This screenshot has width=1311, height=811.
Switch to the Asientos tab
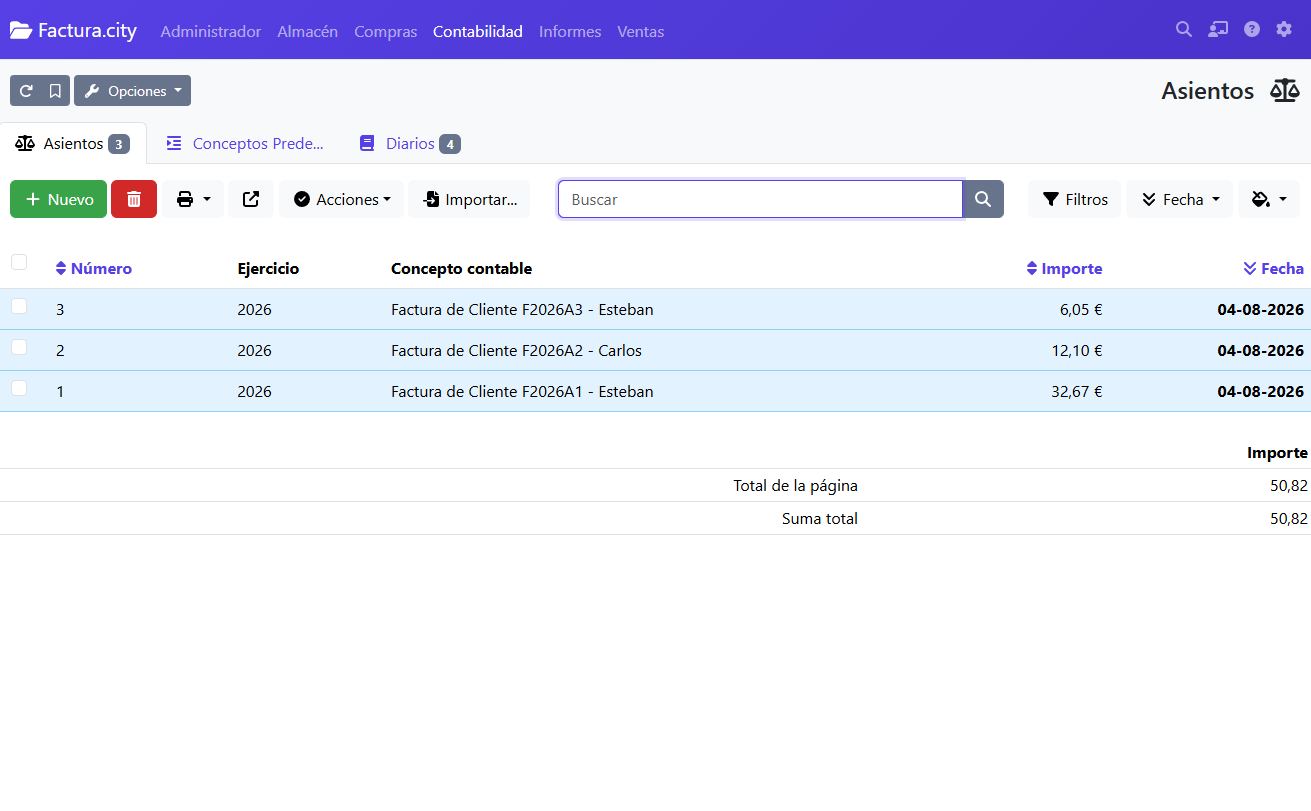73,143
